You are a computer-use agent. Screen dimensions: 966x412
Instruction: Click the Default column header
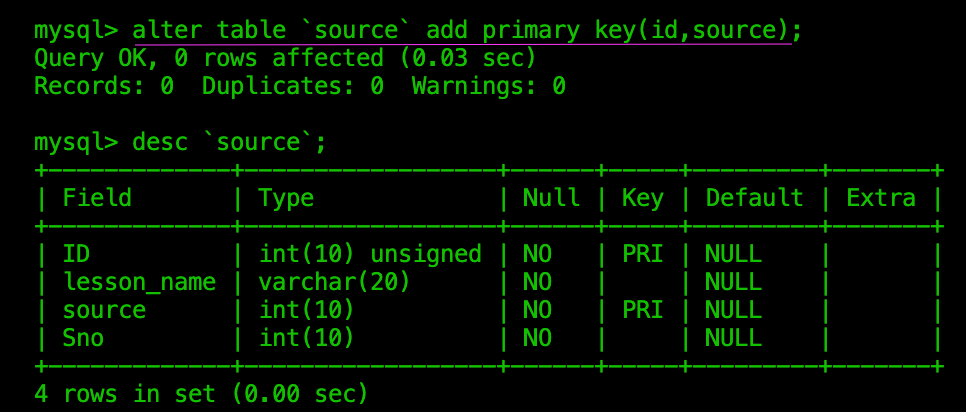click(755, 198)
